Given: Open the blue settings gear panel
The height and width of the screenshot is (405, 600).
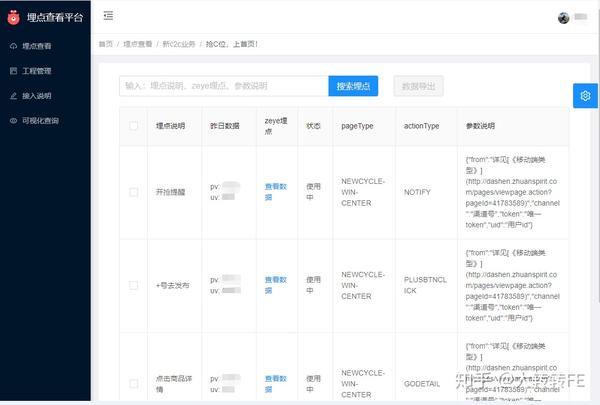Looking at the screenshot, I should click(585, 96).
